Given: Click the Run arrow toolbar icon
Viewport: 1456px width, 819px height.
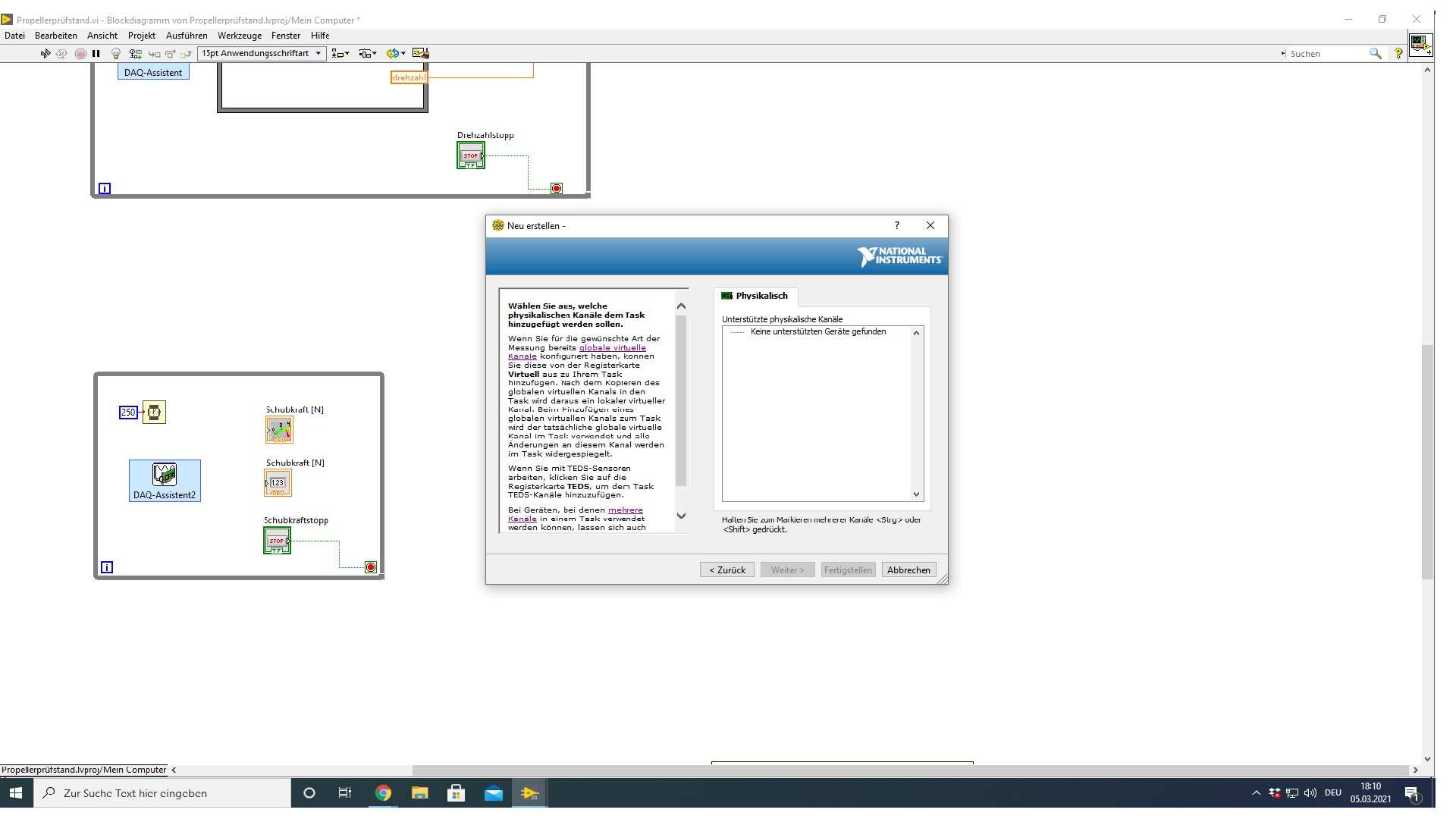Looking at the screenshot, I should tap(45, 54).
